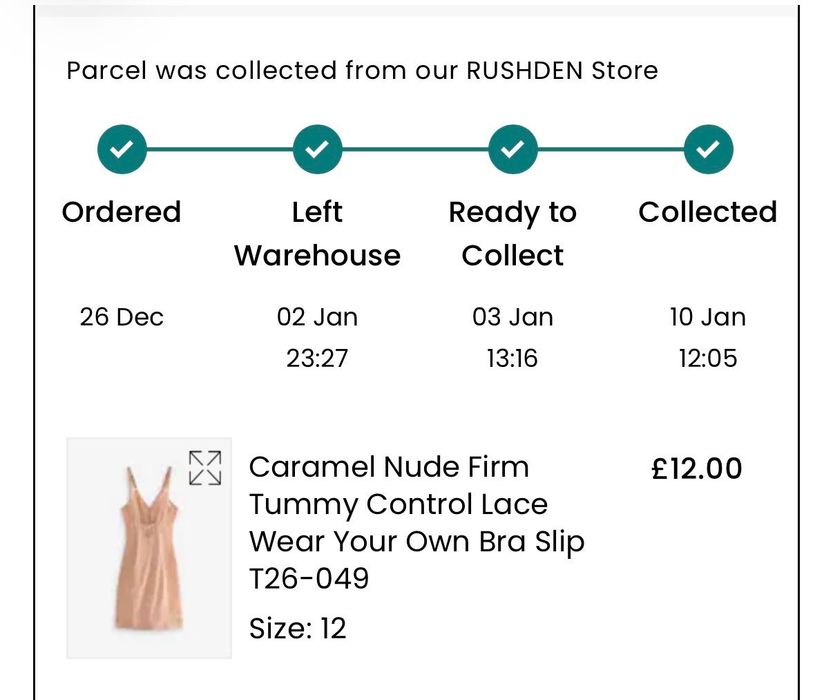Click the 10 Jan 12:05 collected timestamp
This screenshot has height=700, width=833.
708,337
